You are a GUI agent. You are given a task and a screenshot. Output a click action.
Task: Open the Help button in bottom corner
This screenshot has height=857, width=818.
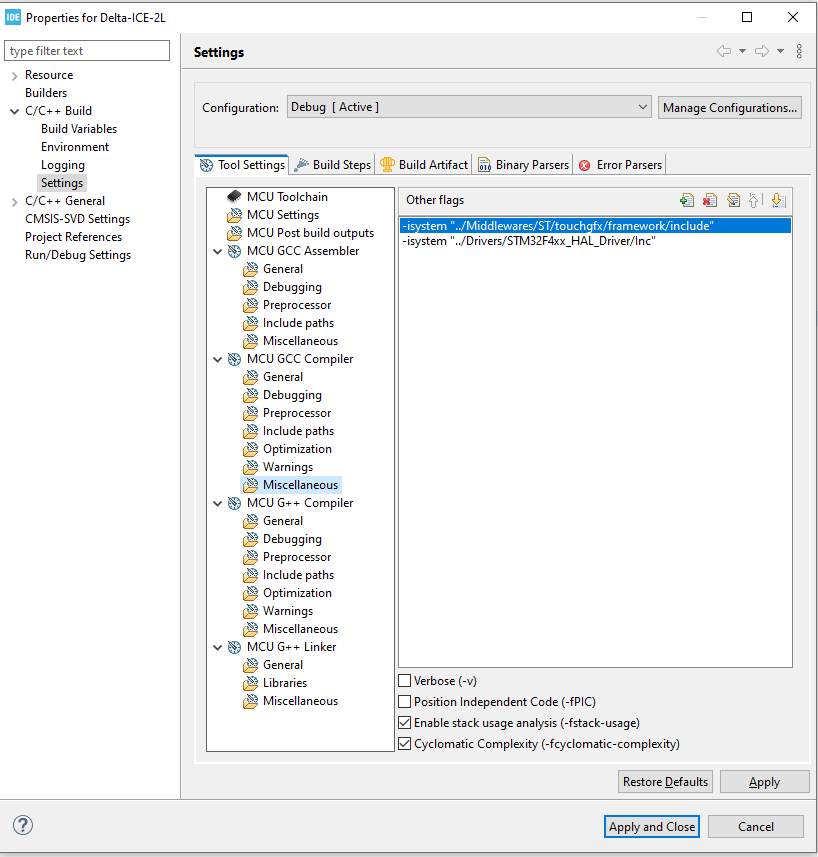tap(22, 825)
